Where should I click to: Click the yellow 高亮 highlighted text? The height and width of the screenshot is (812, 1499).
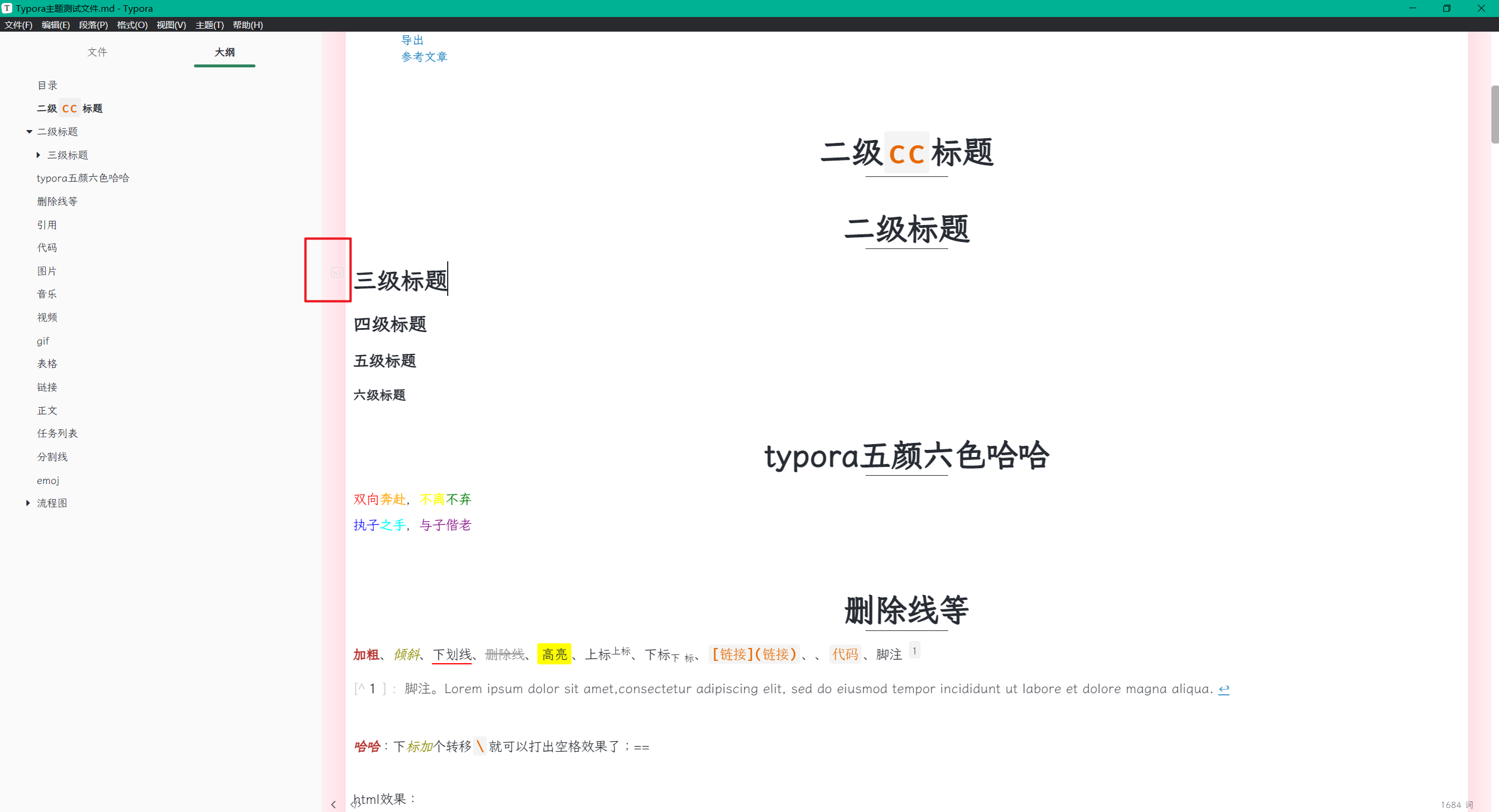click(554, 654)
